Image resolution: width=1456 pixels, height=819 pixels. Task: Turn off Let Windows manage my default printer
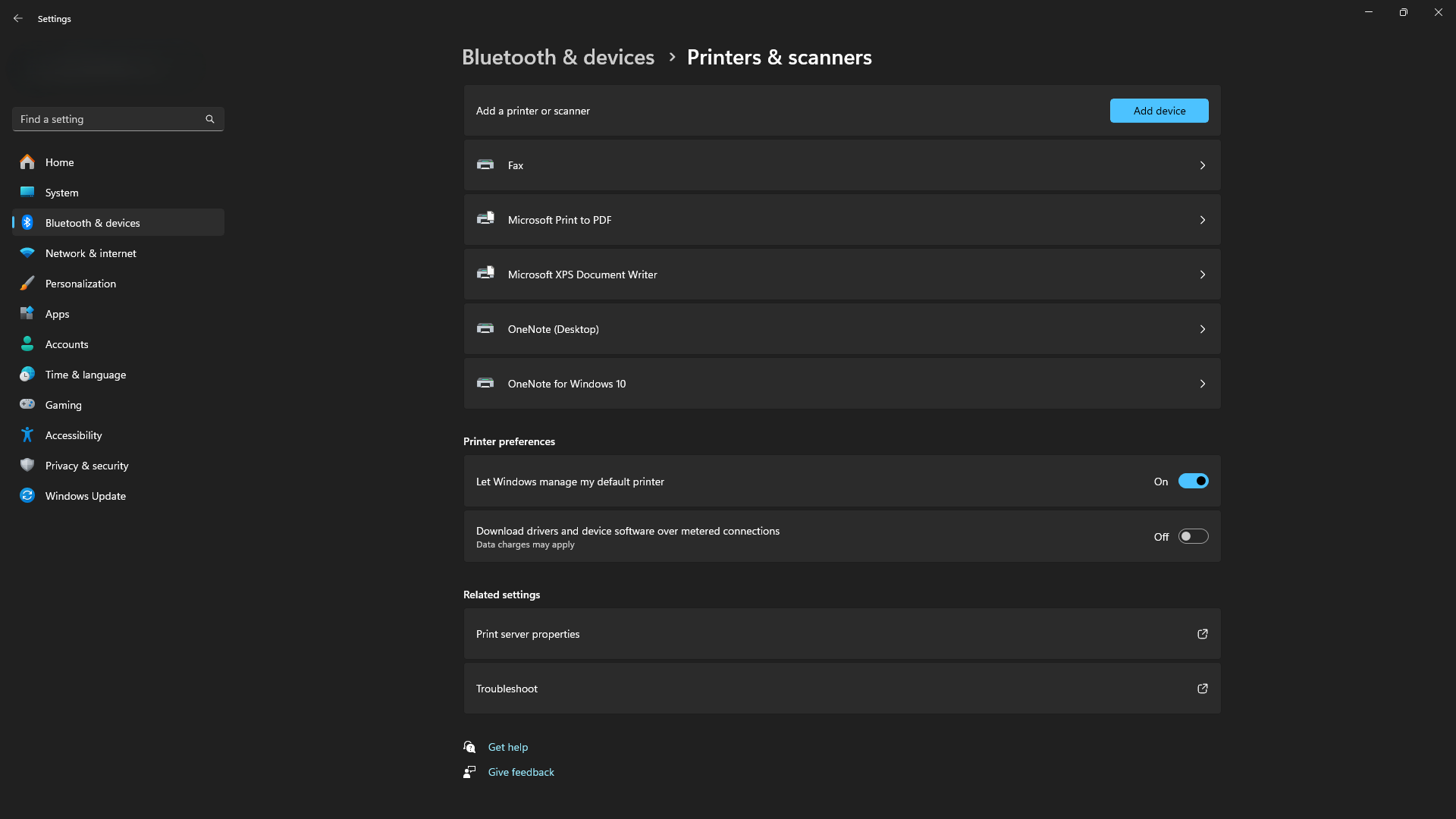click(1193, 482)
